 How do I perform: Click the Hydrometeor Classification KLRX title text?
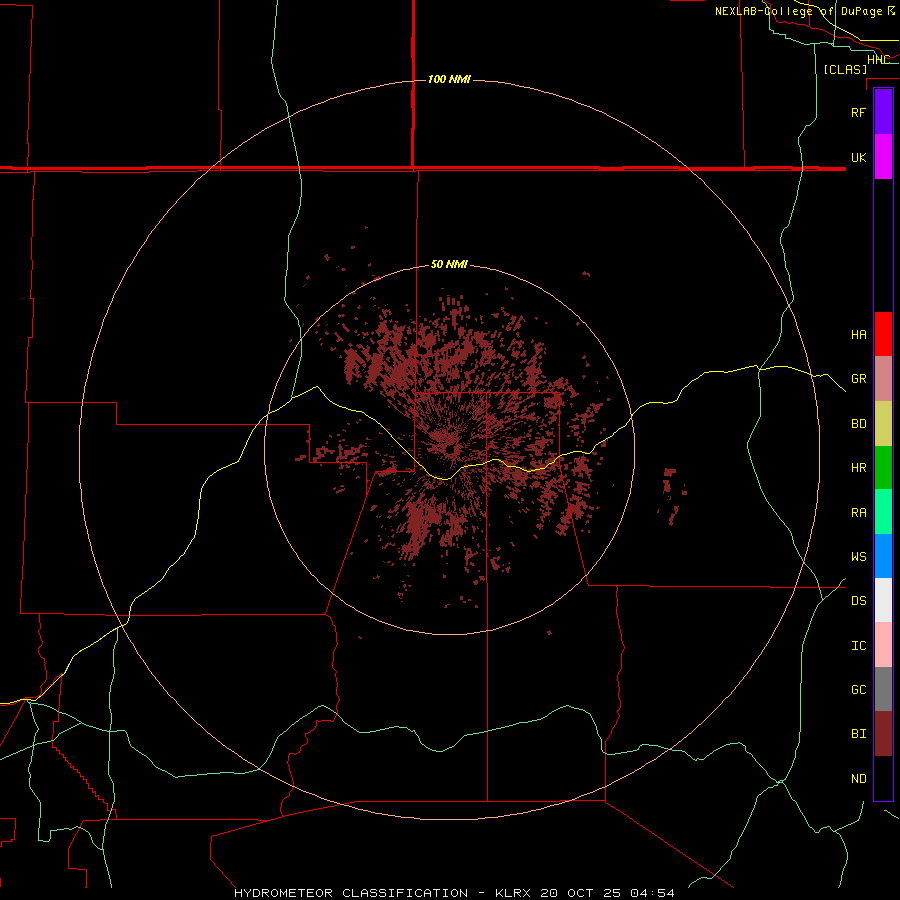[453, 893]
